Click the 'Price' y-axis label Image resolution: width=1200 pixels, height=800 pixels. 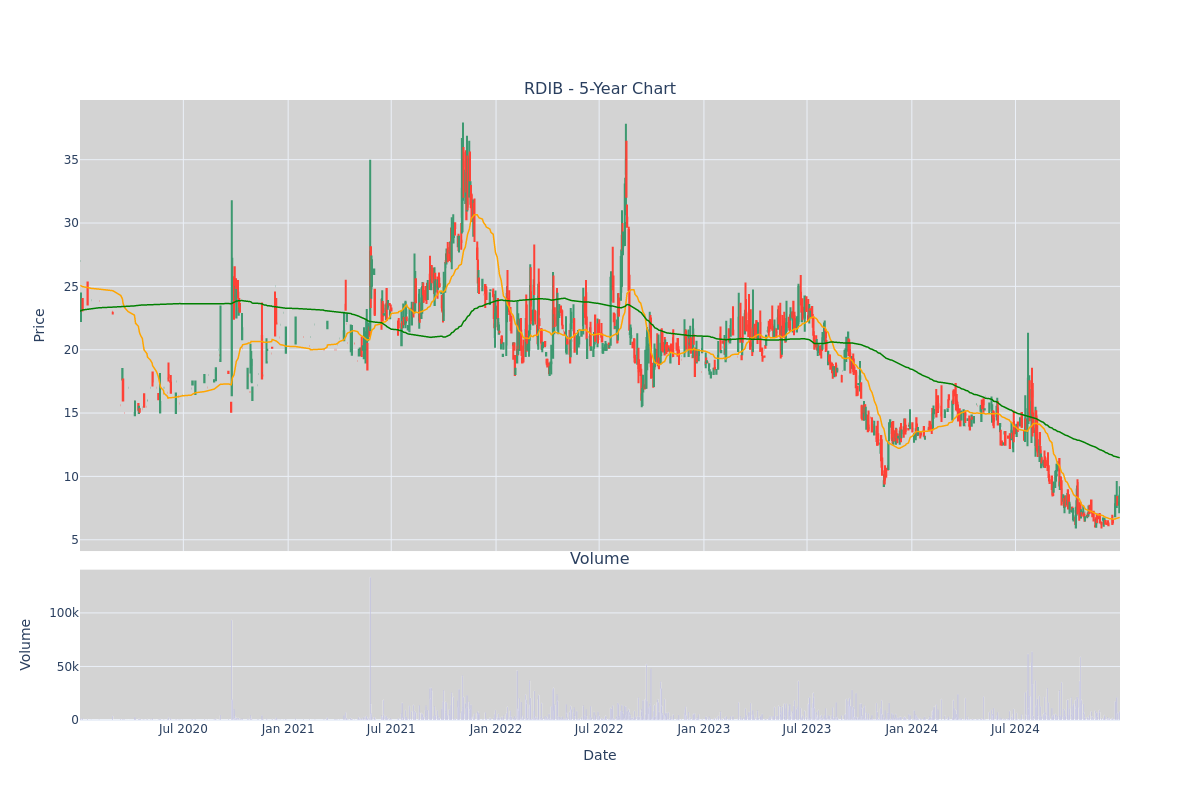[40, 325]
